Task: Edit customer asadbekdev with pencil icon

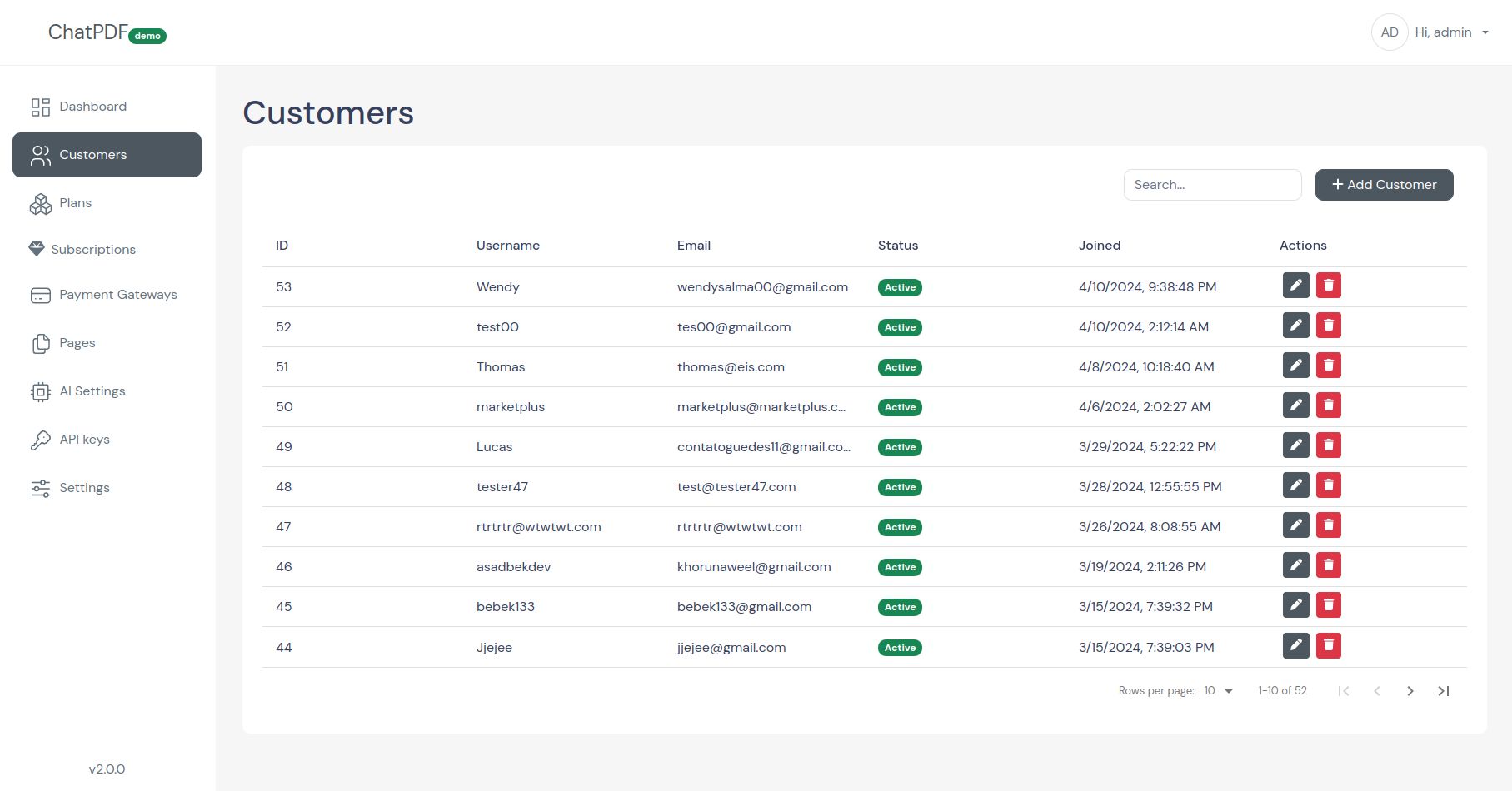Action: [1295, 565]
